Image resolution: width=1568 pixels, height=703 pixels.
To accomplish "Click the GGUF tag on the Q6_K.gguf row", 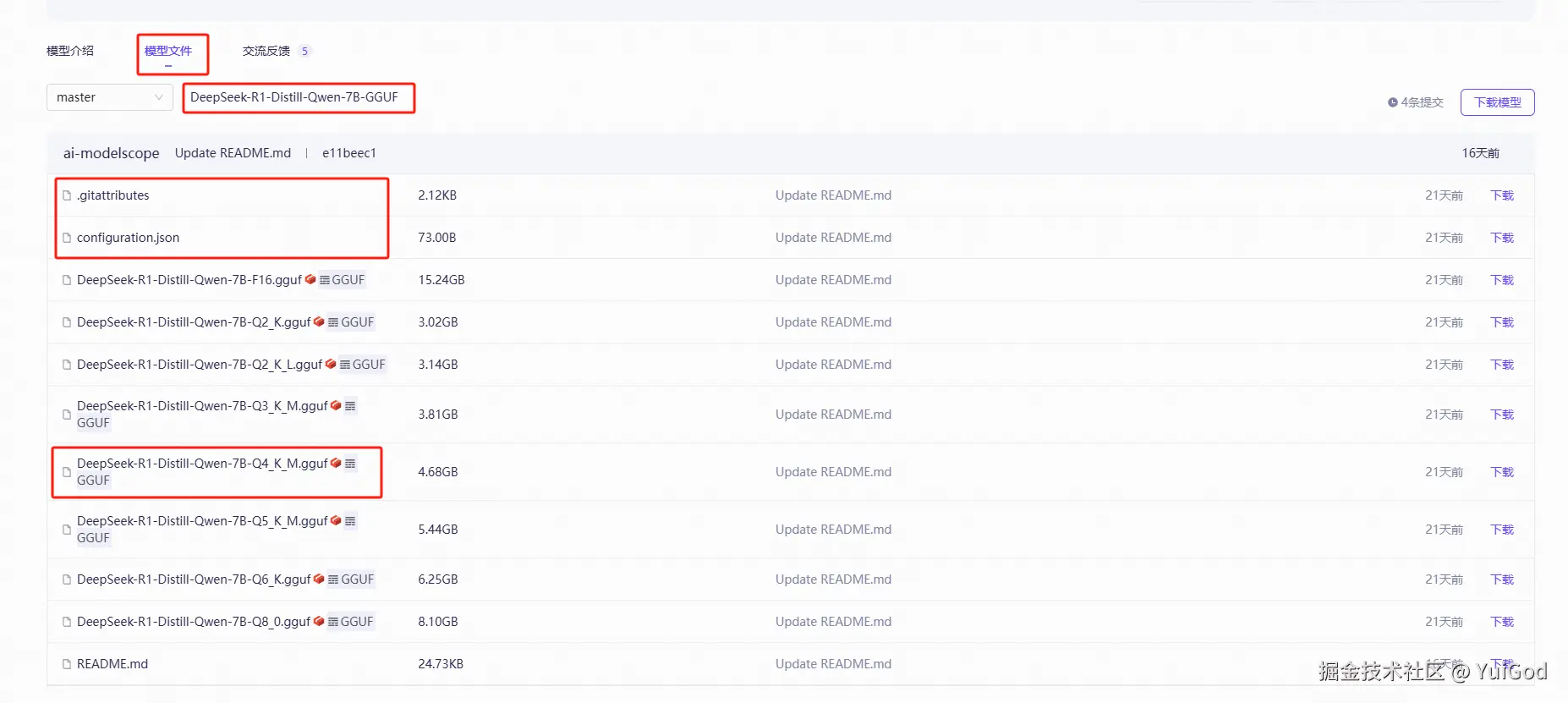I will (351, 579).
